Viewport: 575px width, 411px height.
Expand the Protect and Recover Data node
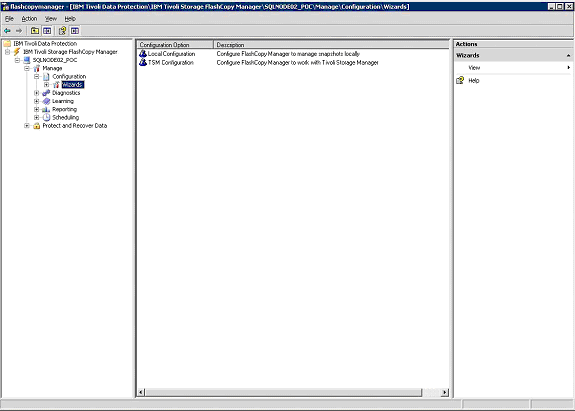pos(27,126)
